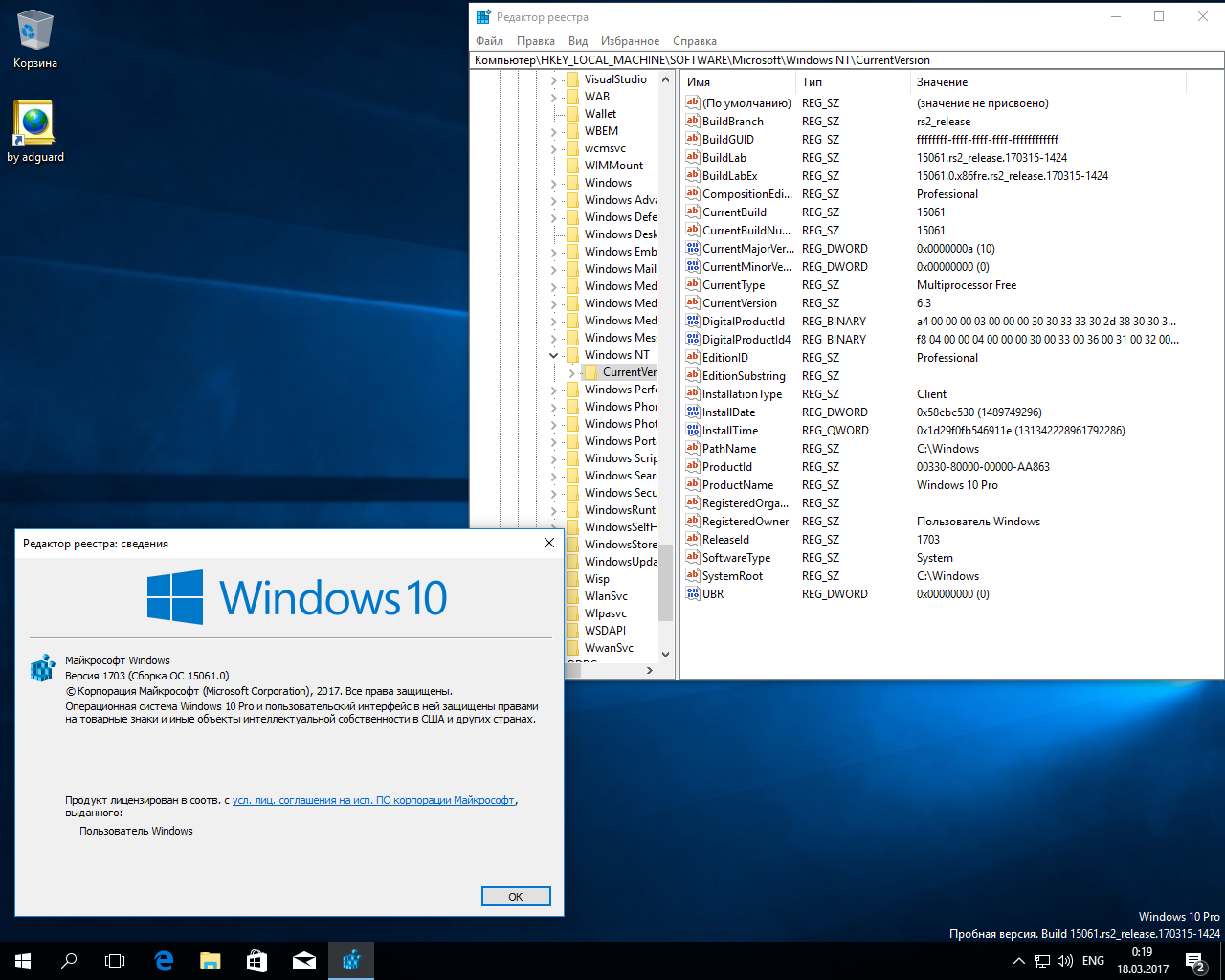Screen dimensions: 1225x980
Task: Expand the VisualStudio tree node
Action: coord(553,79)
